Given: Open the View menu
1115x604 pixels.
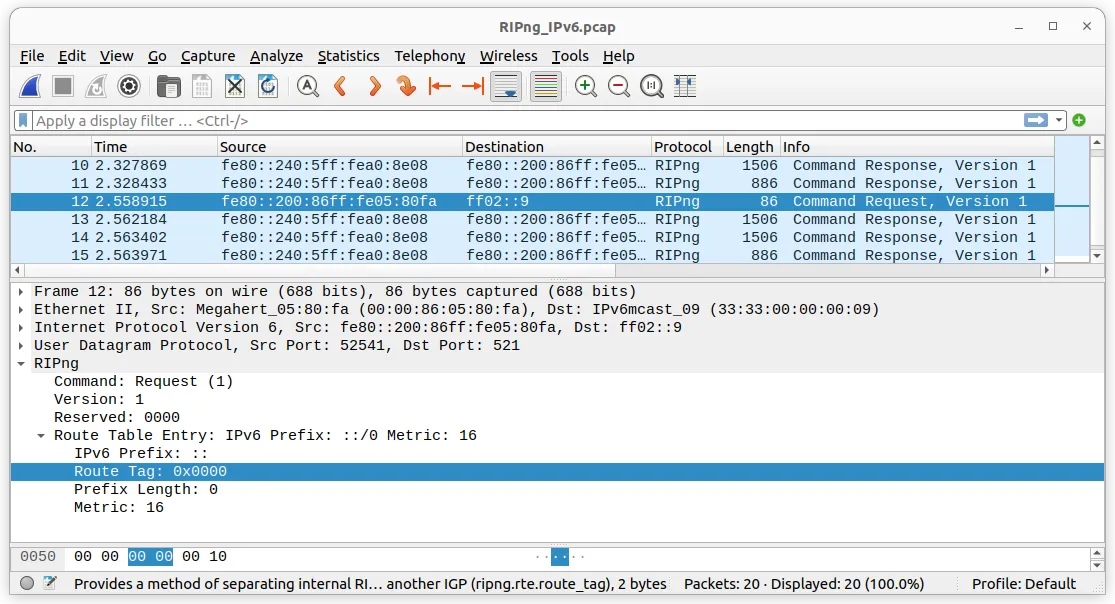Looking at the screenshot, I should (117, 55).
